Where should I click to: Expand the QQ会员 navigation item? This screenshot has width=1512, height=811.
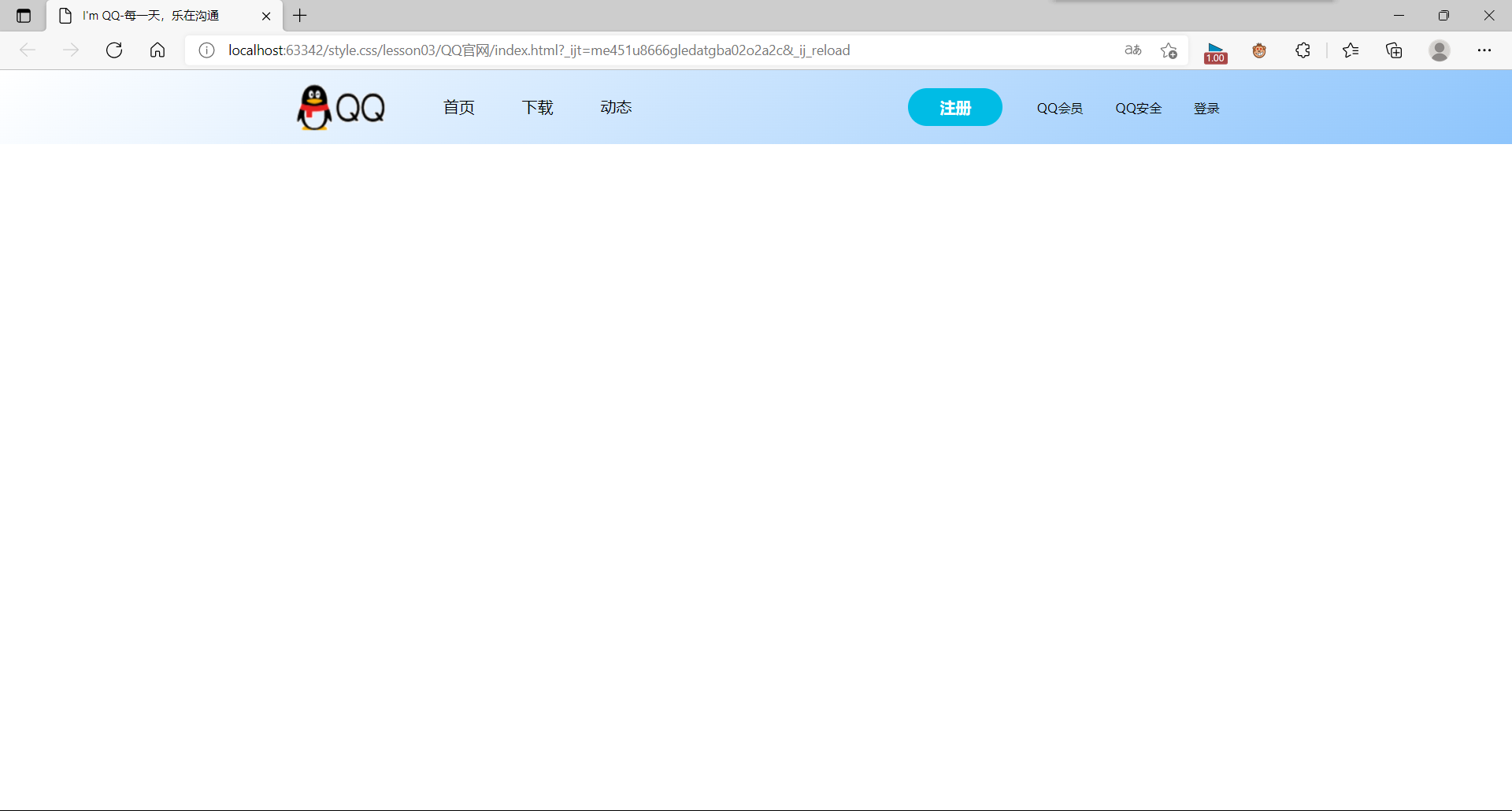click(x=1059, y=108)
